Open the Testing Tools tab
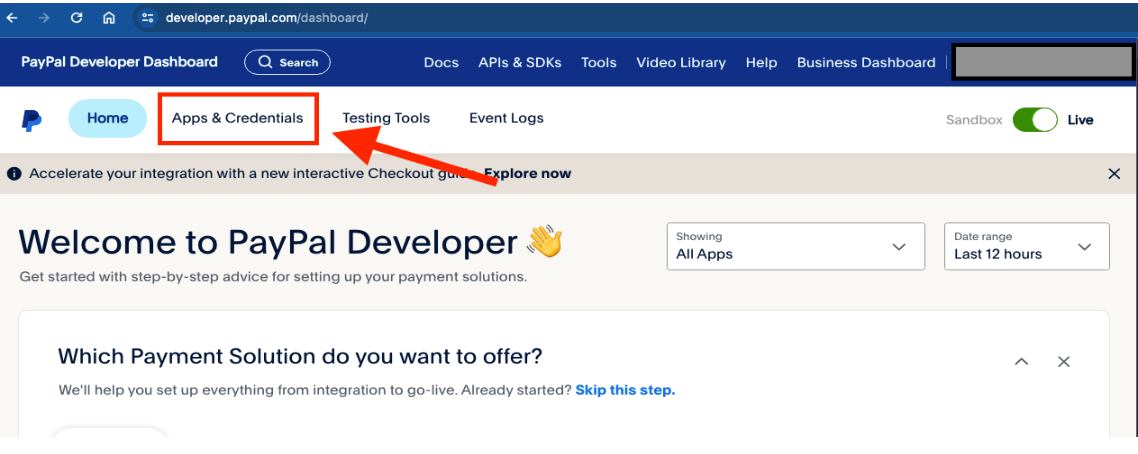1138x454 pixels. coord(386,118)
